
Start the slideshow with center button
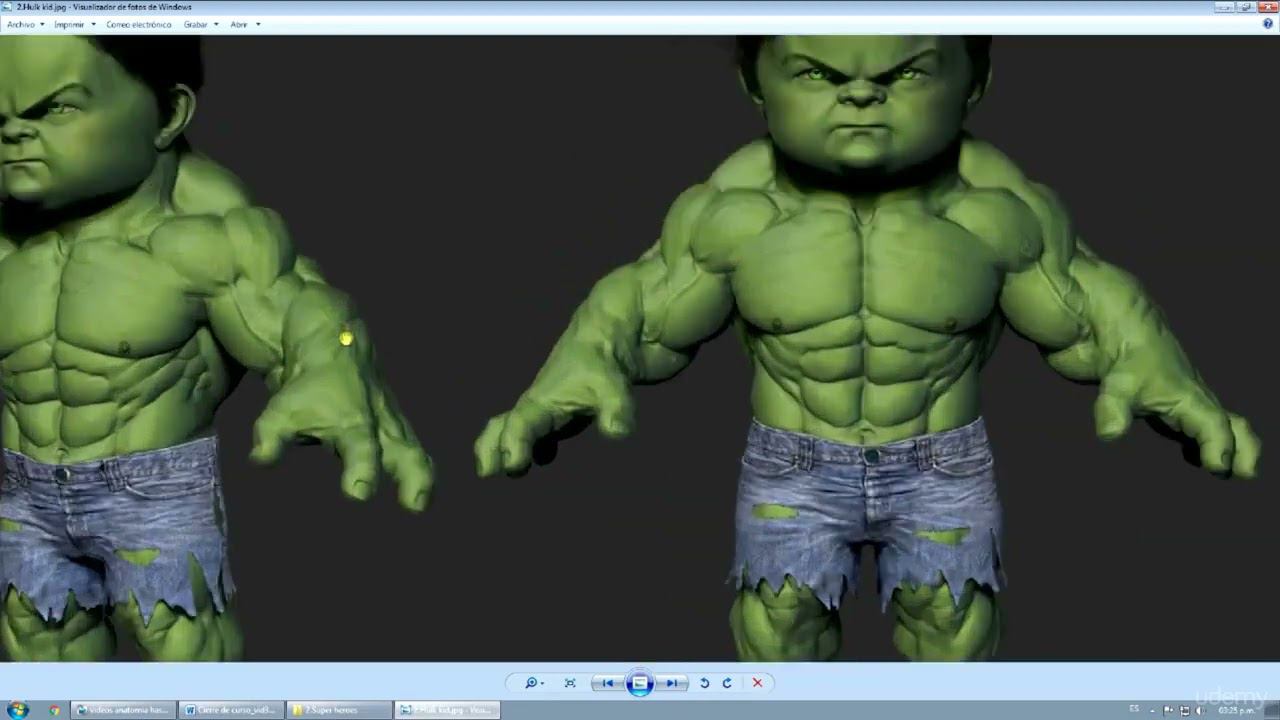640,683
